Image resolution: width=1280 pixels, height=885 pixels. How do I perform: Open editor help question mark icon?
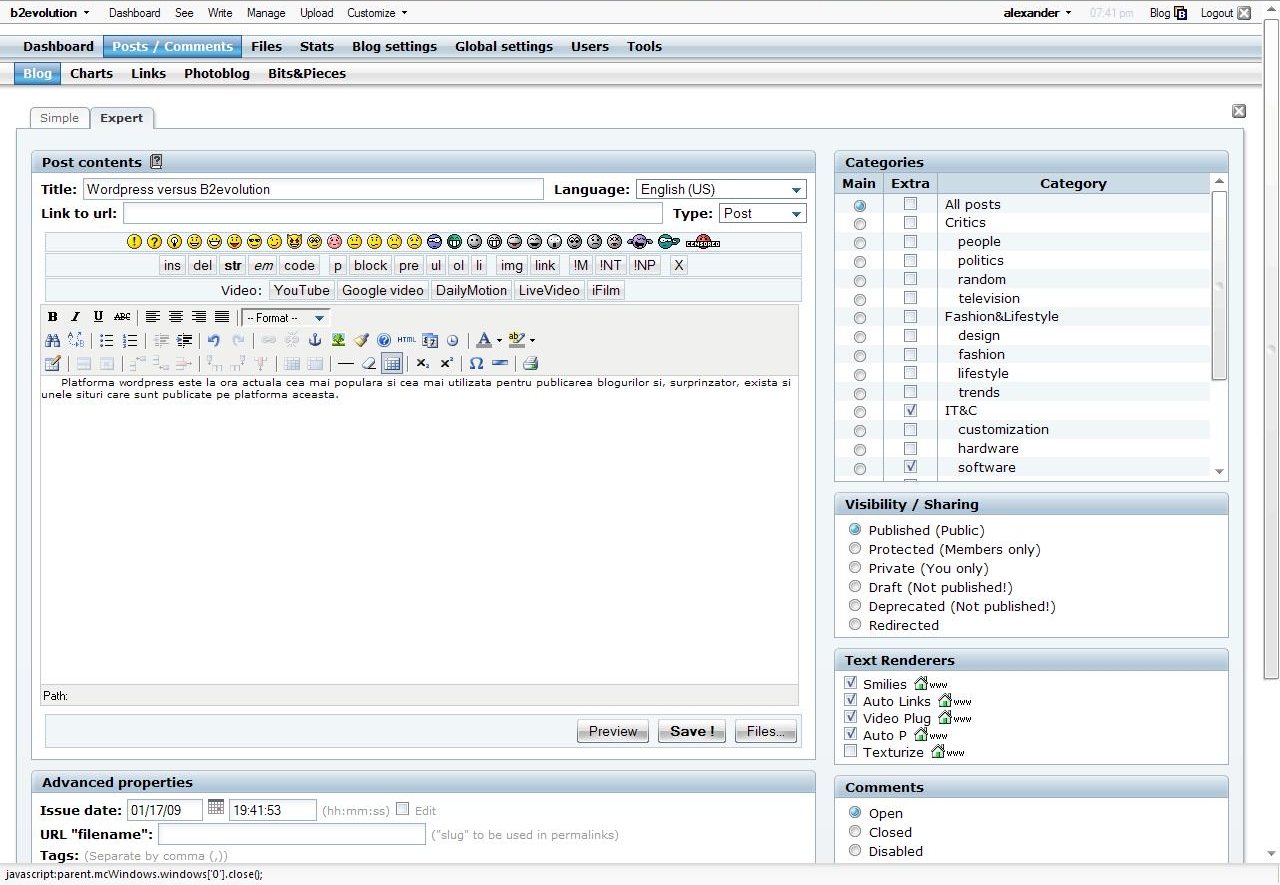point(384,340)
